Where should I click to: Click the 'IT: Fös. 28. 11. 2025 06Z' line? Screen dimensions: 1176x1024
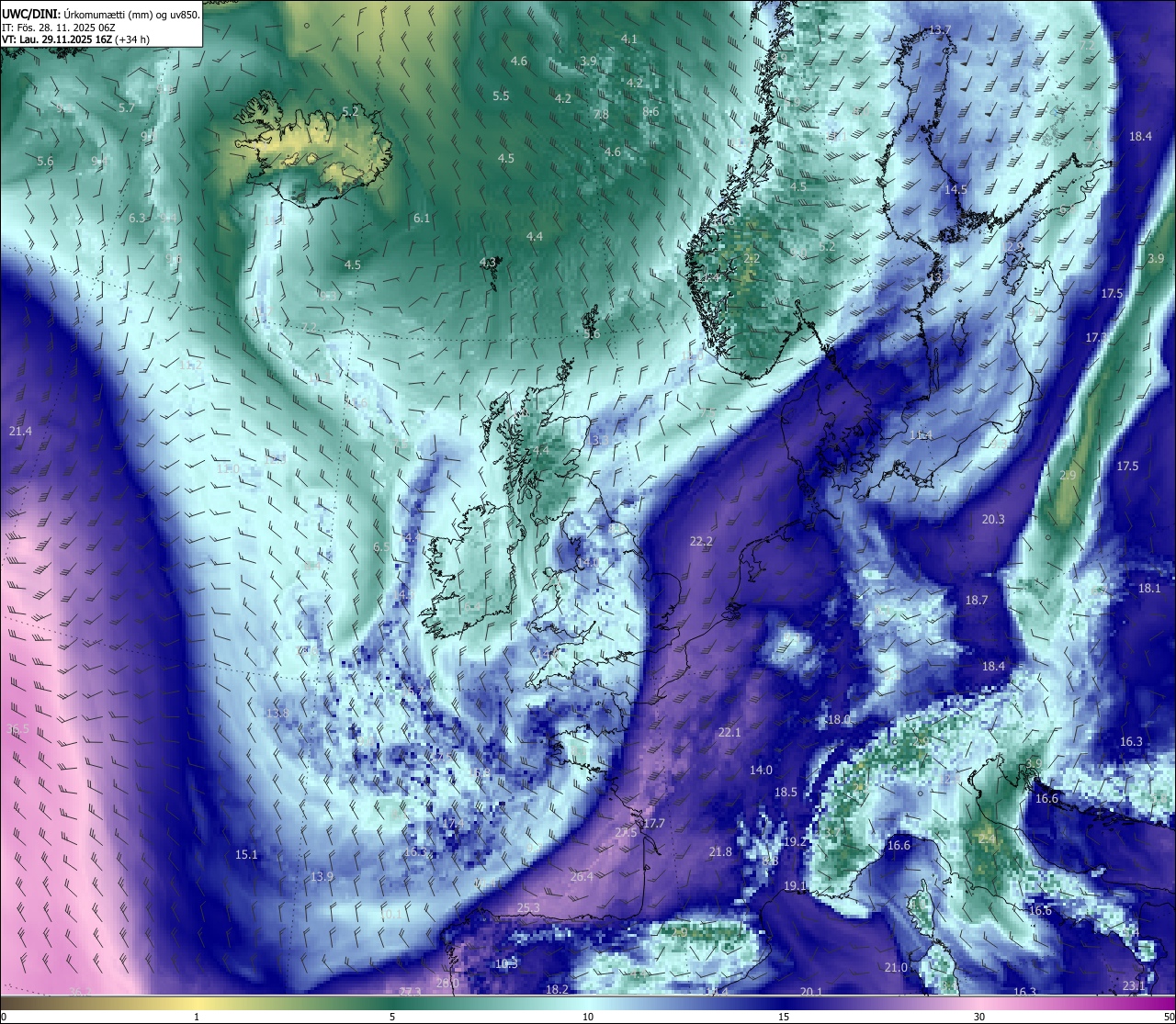[x=60, y=28]
